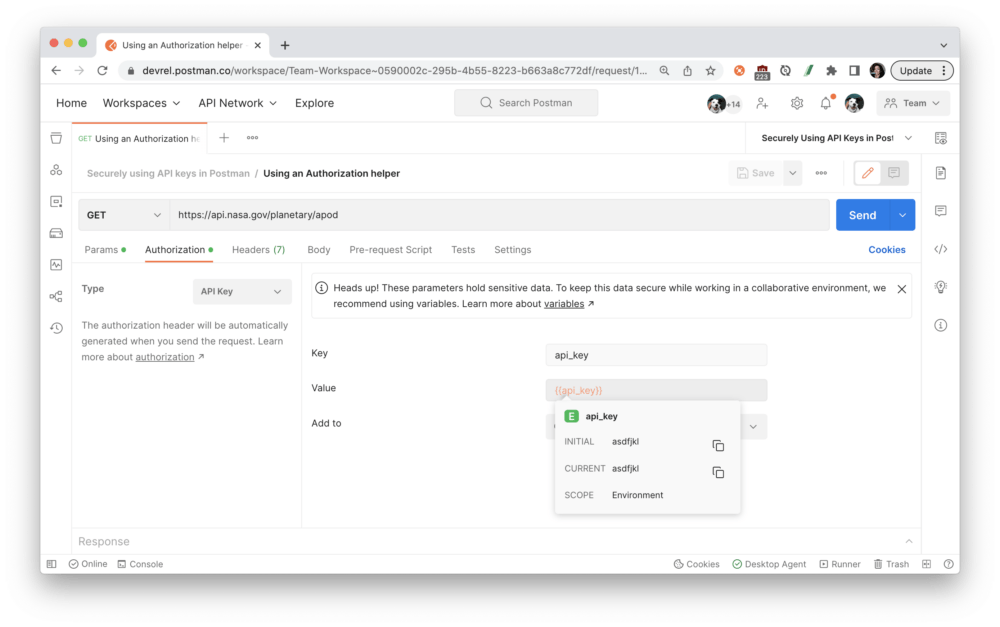Click the Online status indicator
Screen dimensions: 1000x627
[x=88, y=564]
